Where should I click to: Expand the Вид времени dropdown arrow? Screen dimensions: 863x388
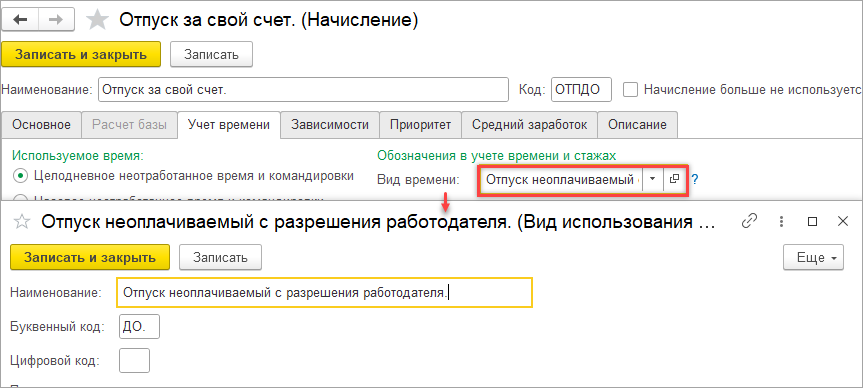(653, 179)
